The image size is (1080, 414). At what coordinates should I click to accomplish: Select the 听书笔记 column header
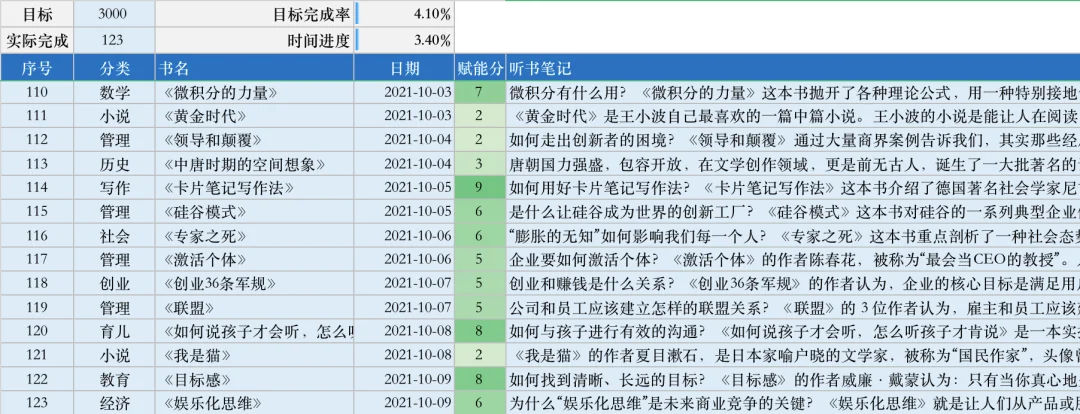click(x=793, y=68)
